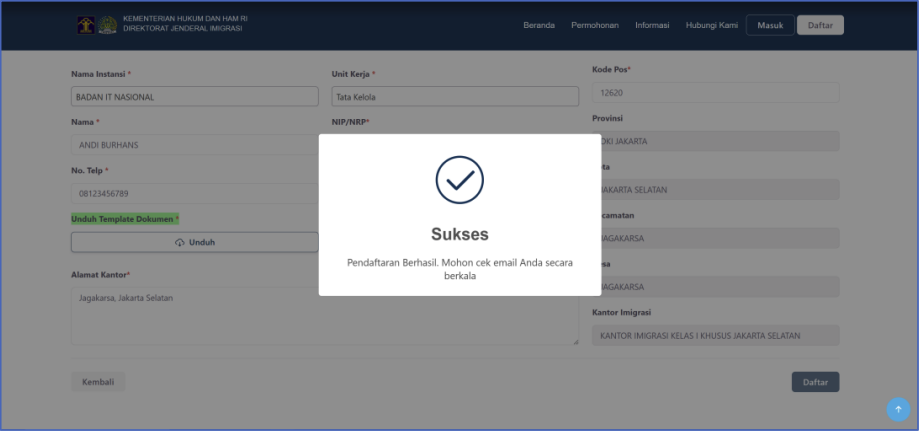
Task: Click the KEMENTERIAN HUKUM DAN HAM RI title
Action: (185, 19)
